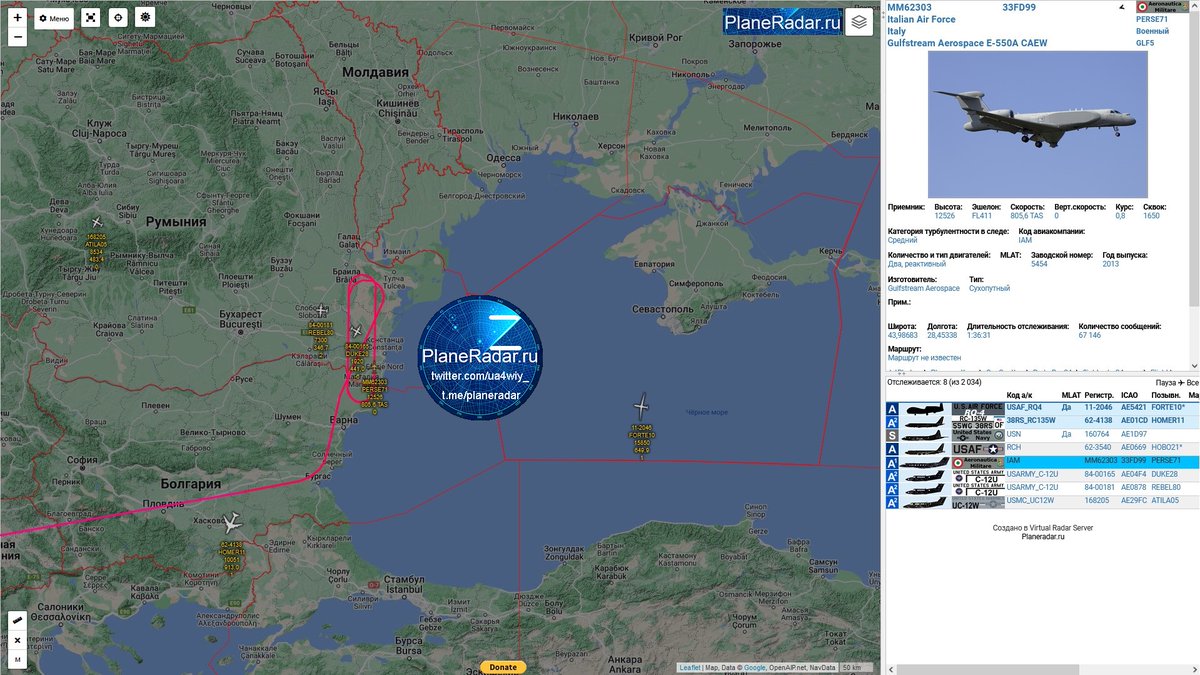Click the M unit button on map
The height and width of the screenshot is (675, 1200).
pyautogui.click(x=18, y=659)
